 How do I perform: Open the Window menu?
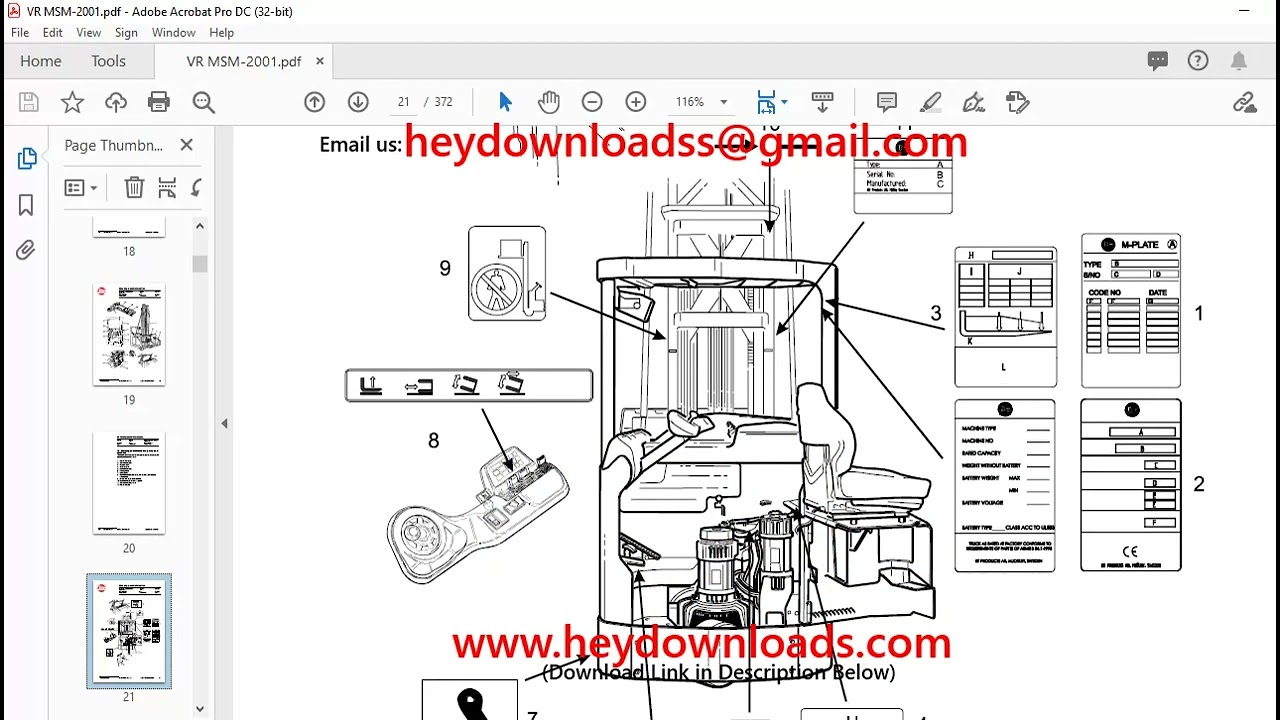click(173, 33)
